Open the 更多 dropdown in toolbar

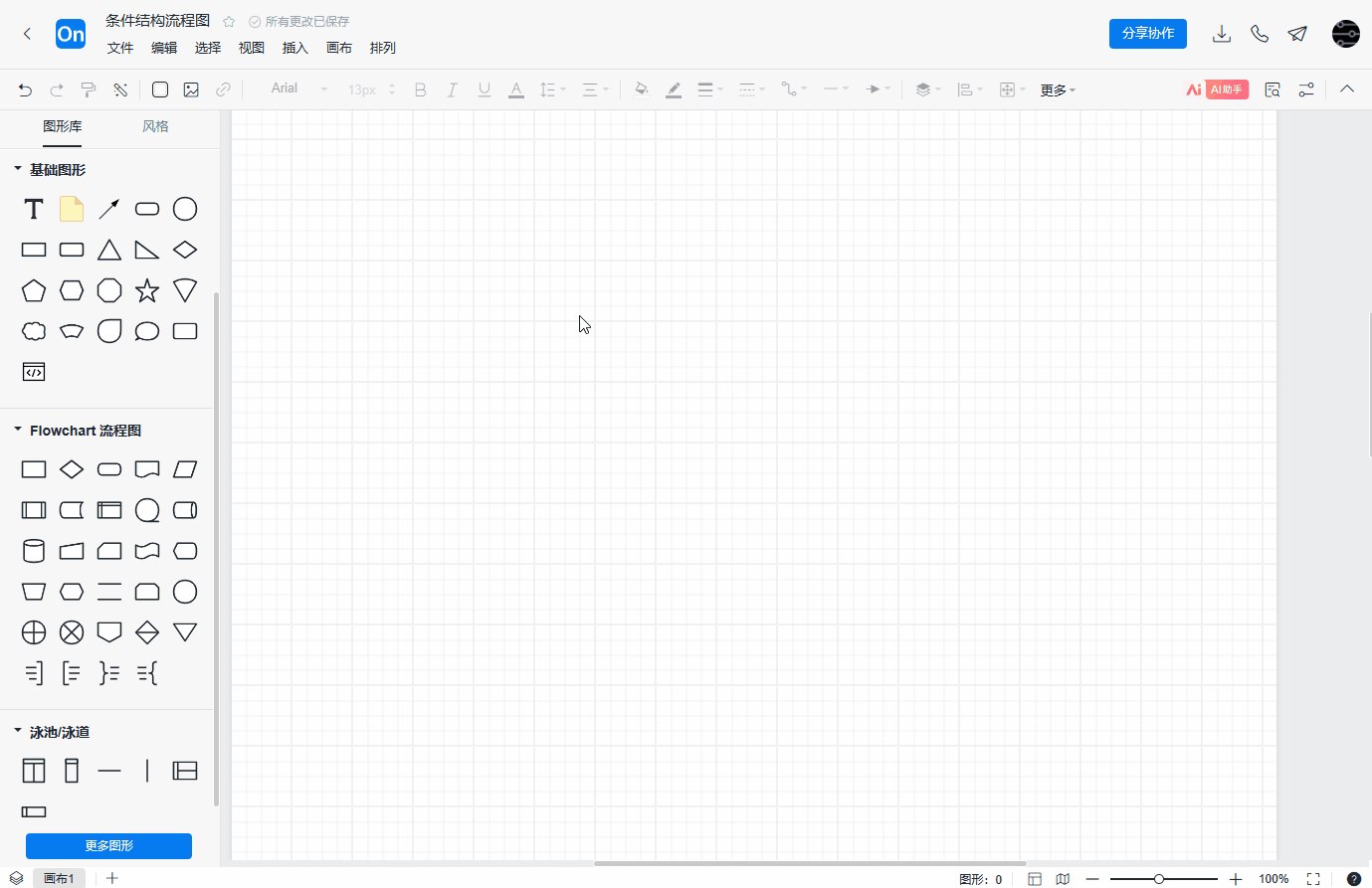(x=1058, y=90)
